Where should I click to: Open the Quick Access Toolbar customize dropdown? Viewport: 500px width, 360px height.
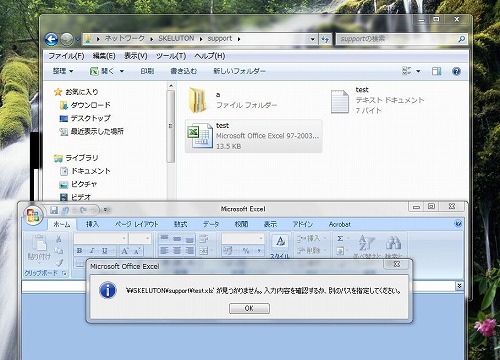pos(105,210)
